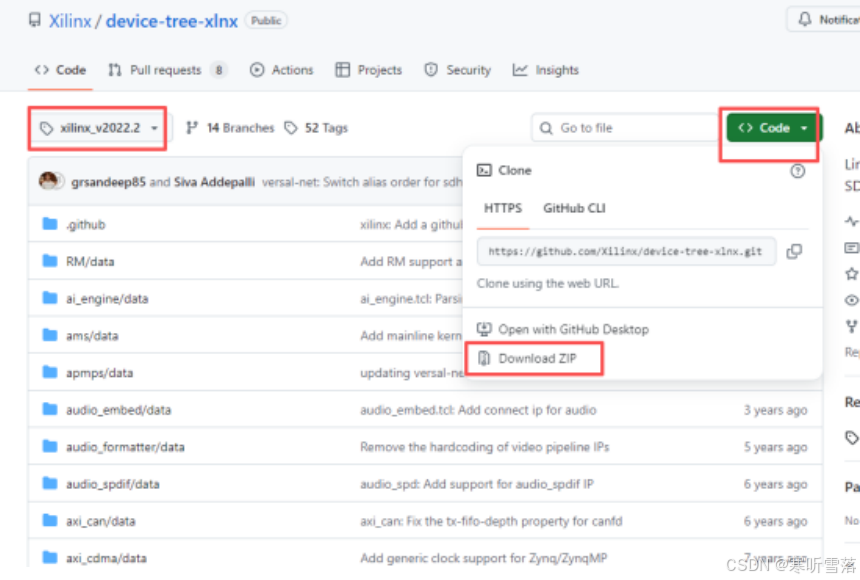Open the Actions tab
Viewport: 860px width, 580px height.
(281, 70)
